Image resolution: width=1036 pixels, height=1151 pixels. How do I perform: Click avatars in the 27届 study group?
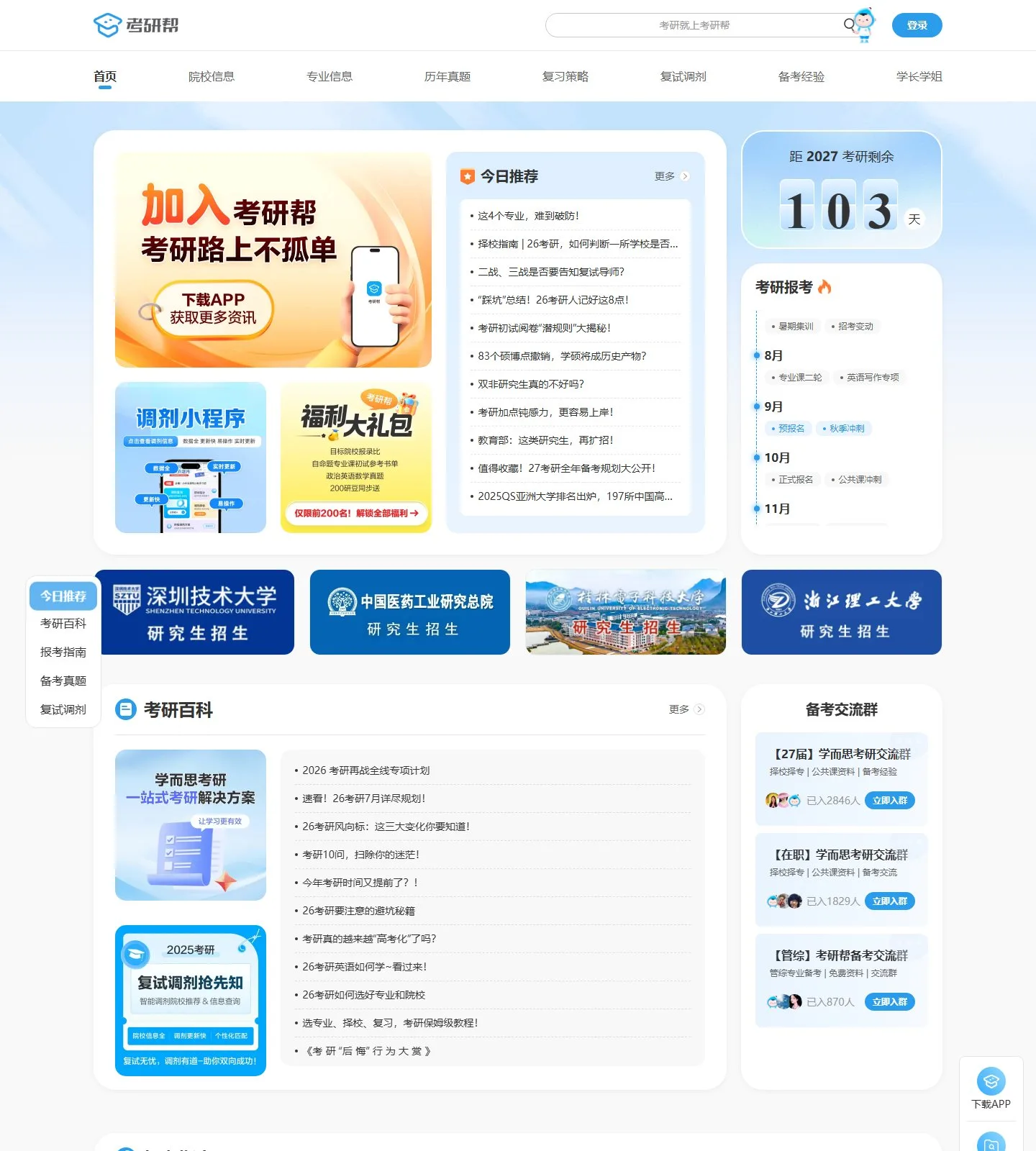(x=783, y=800)
